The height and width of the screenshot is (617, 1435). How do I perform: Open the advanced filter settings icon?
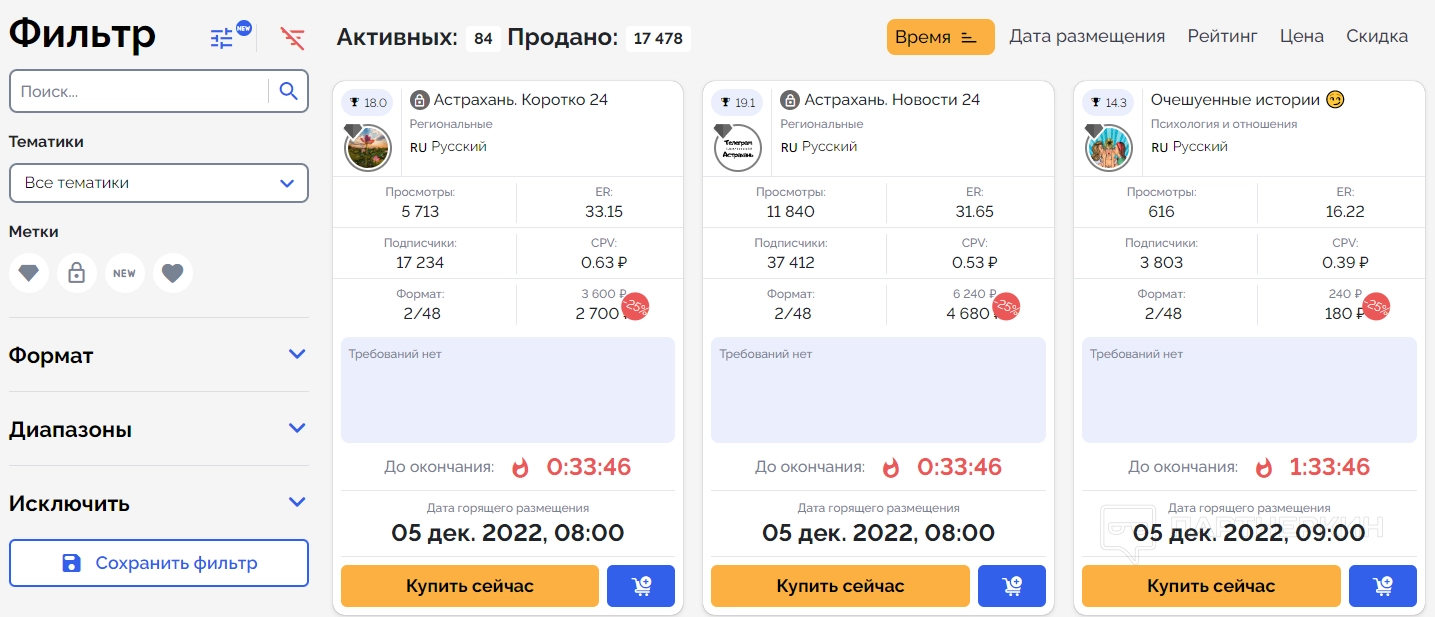coord(222,38)
